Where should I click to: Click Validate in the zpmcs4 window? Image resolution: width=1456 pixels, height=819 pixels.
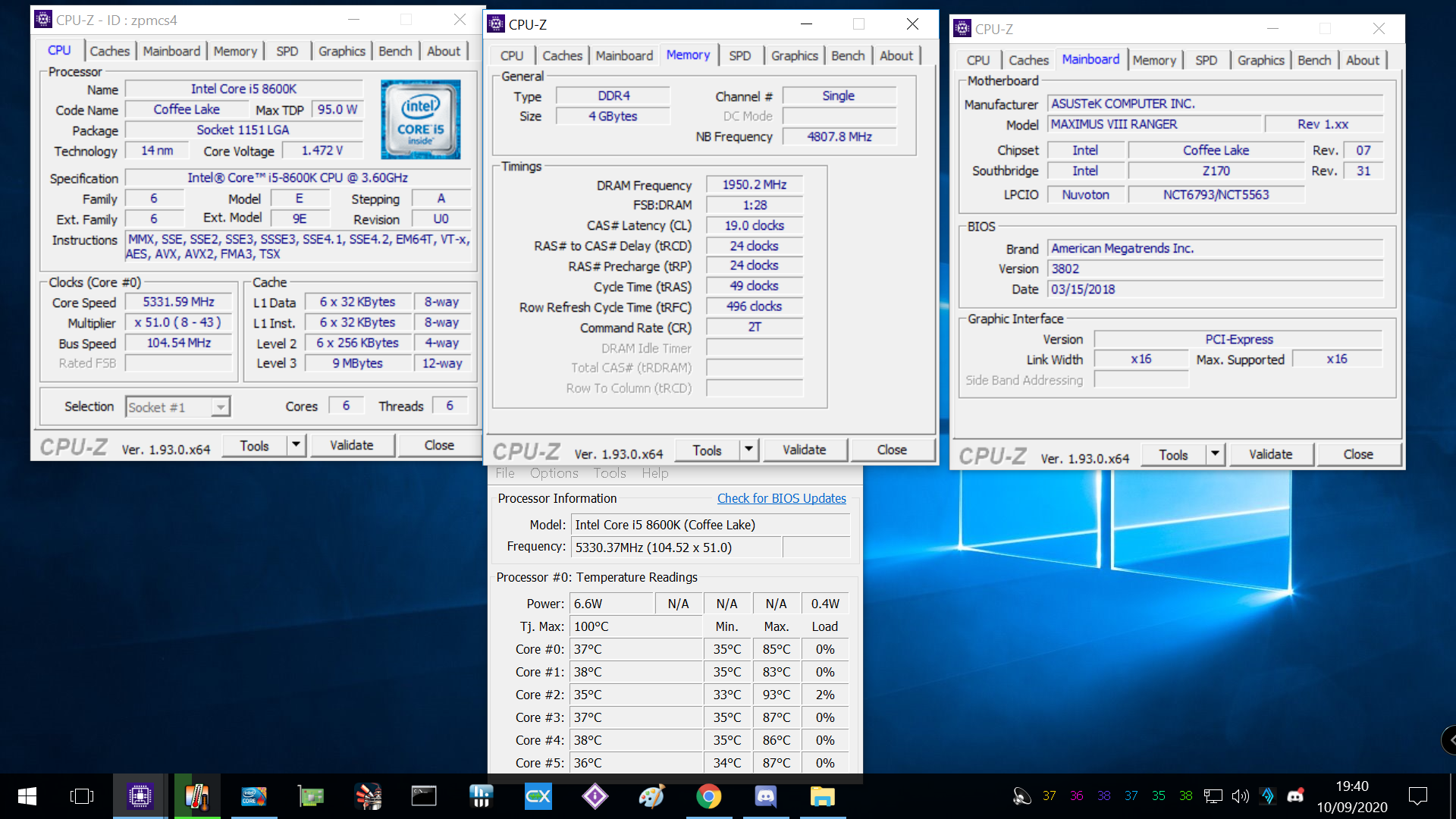[x=352, y=445]
